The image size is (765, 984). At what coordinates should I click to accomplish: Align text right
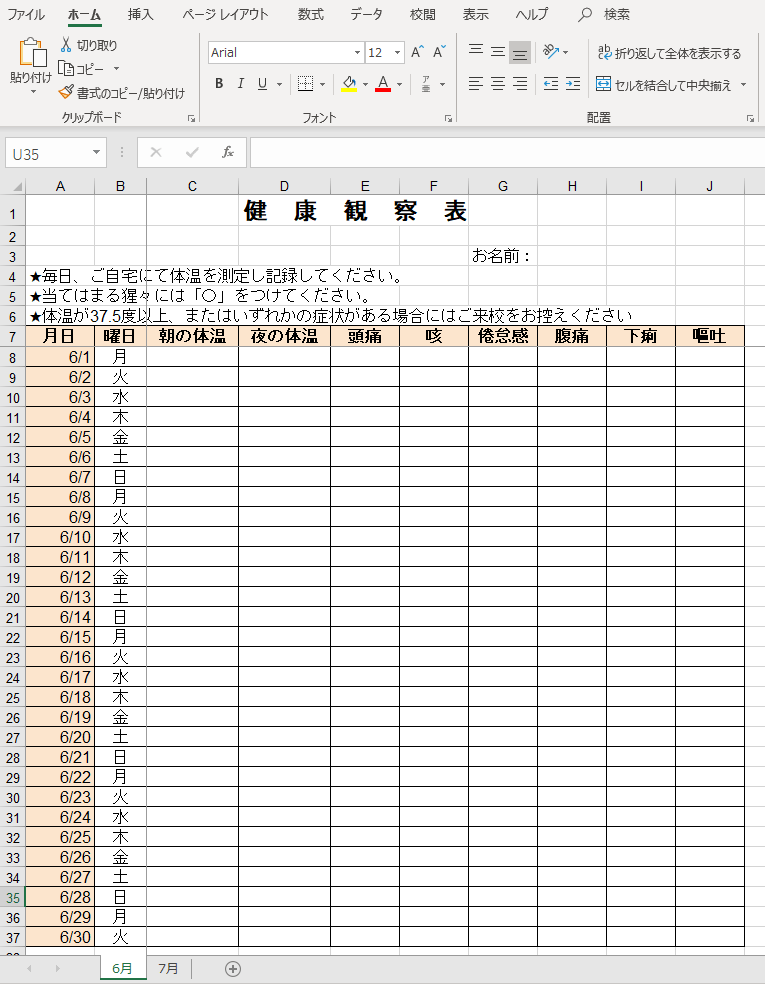pyautogui.click(x=520, y=83)
